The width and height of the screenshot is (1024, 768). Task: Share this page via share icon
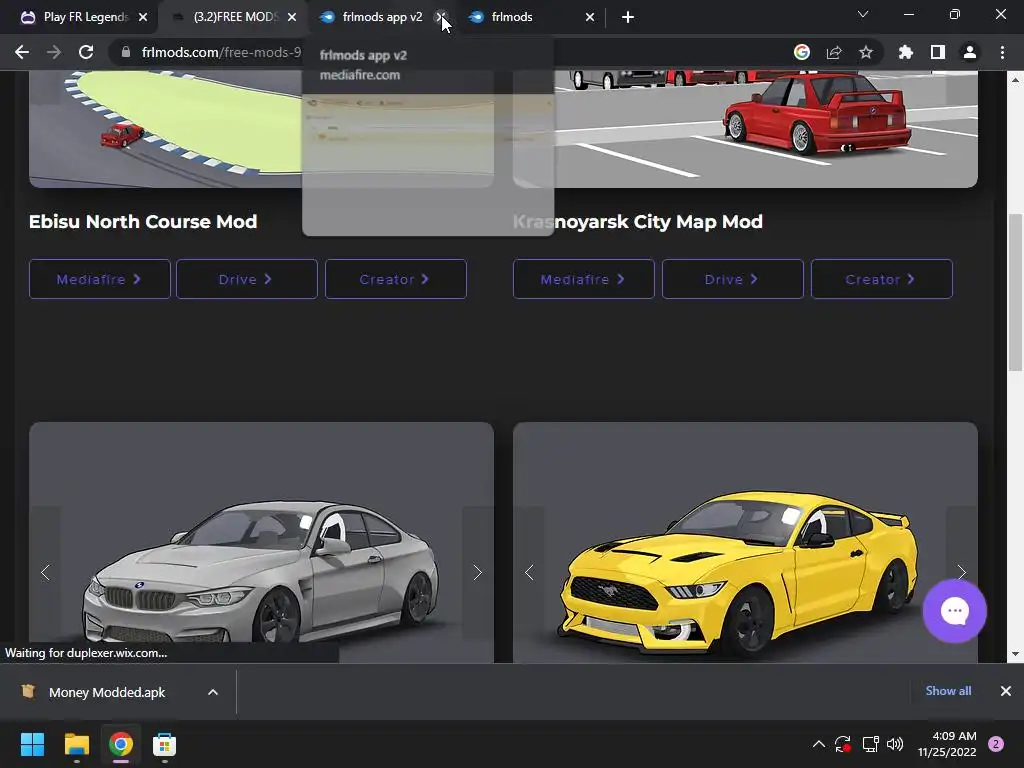pyautogui.click(x=834, y=52)
